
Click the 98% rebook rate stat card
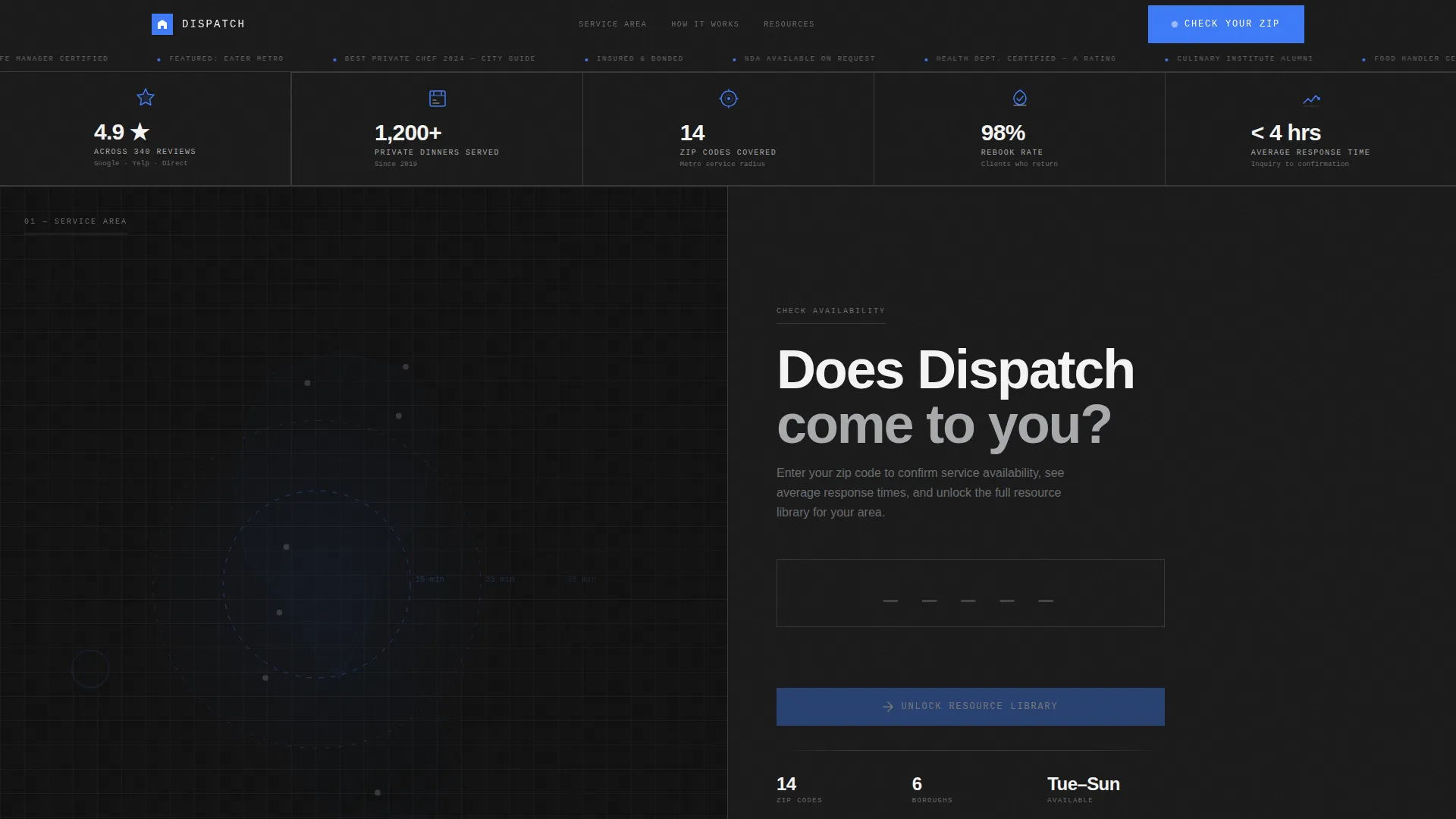[x=1019, y=129]
